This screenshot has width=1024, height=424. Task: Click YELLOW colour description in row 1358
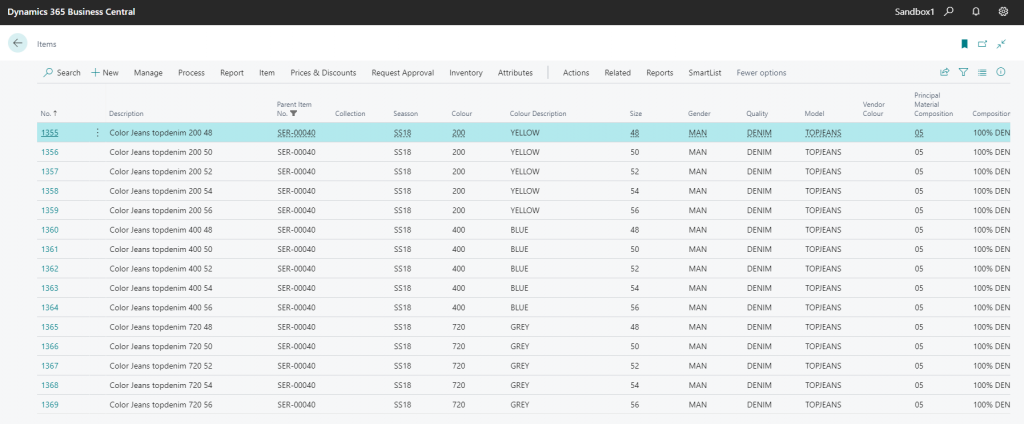525,191
